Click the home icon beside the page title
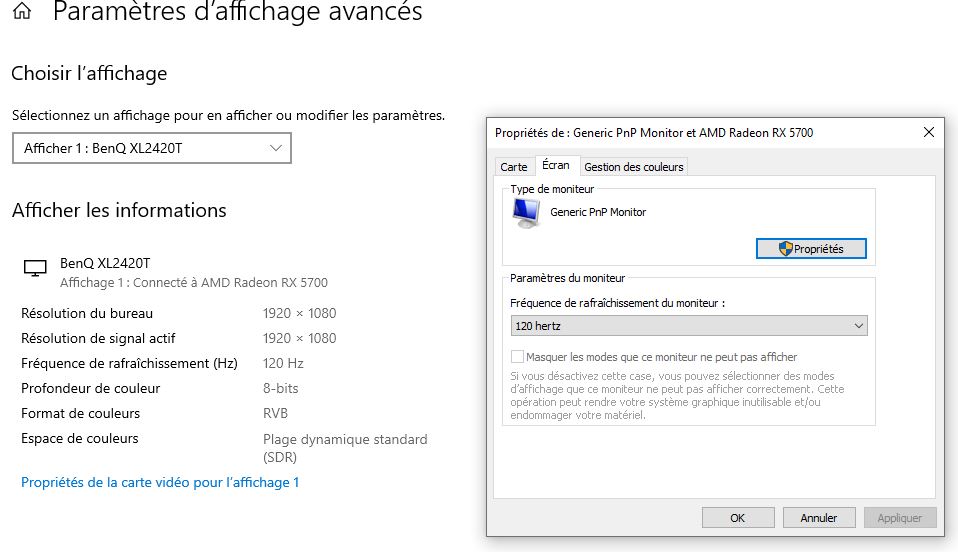 click(22, 13)
